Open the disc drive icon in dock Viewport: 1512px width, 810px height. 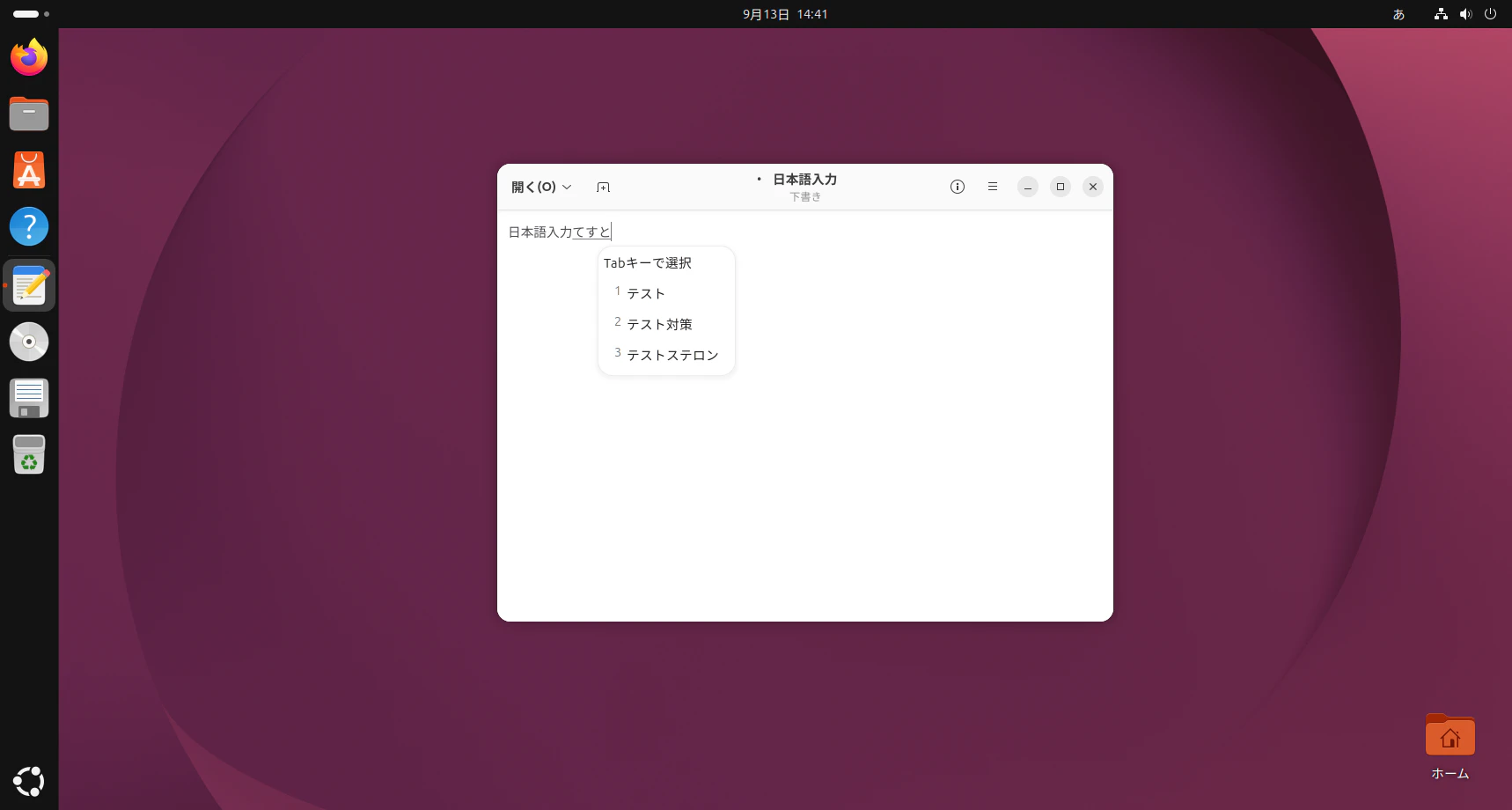point(29,342)
